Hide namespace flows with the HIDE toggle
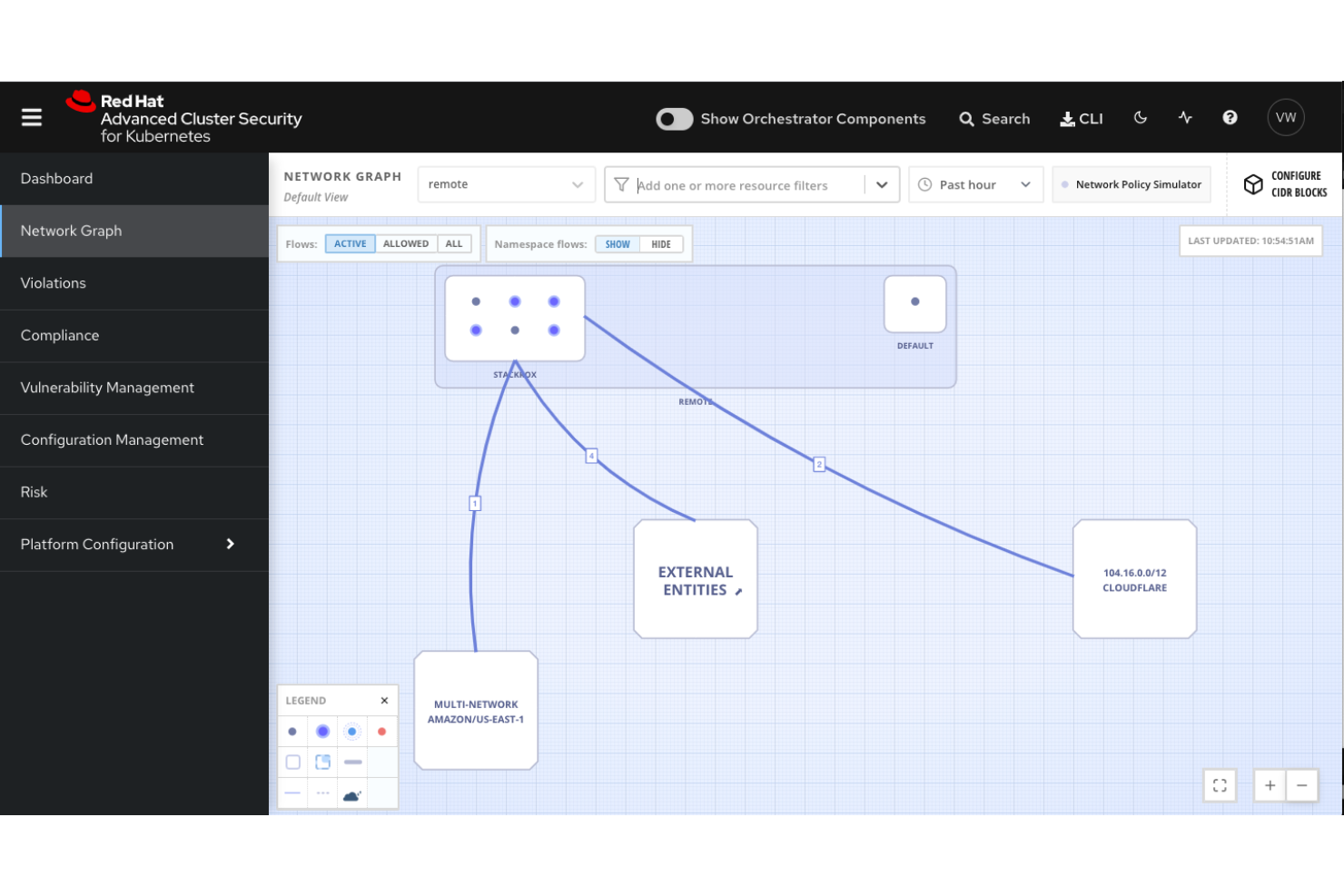This screenshot has height=896, width=1344. 661,243
